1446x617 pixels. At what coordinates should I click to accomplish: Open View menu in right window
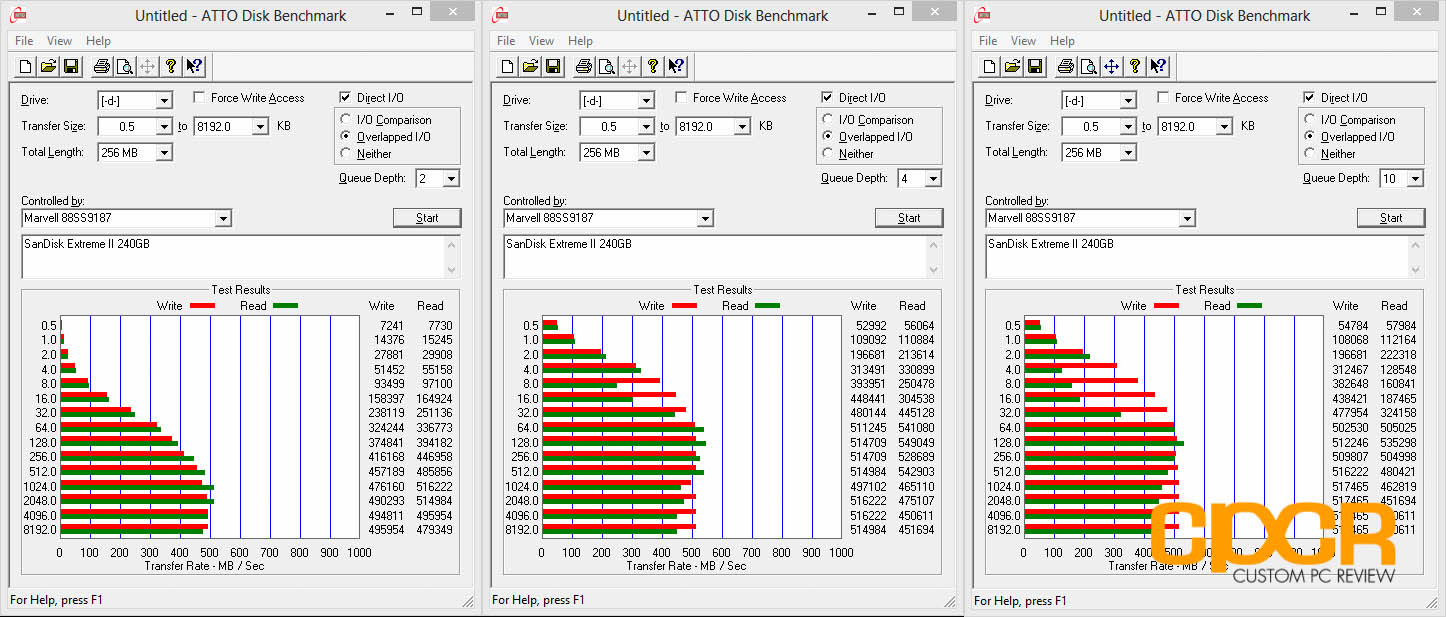[1024, 41]
